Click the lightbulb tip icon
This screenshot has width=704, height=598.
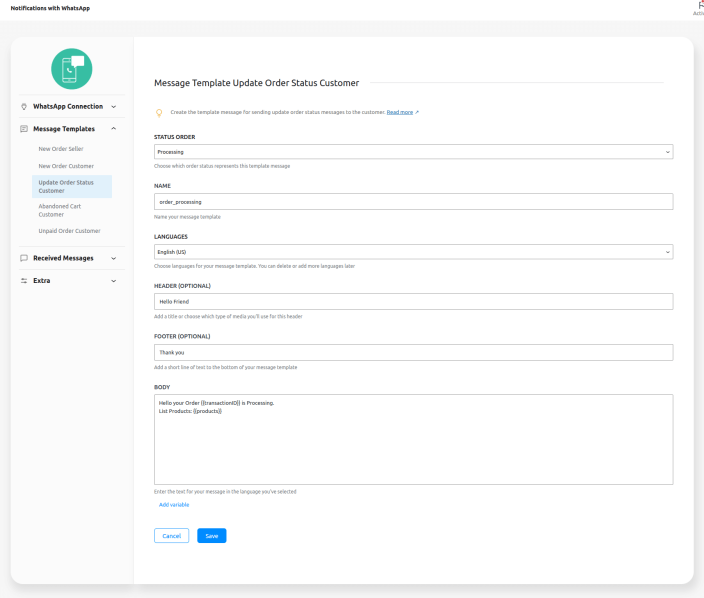pyautogui.click(x=158, y=113)
